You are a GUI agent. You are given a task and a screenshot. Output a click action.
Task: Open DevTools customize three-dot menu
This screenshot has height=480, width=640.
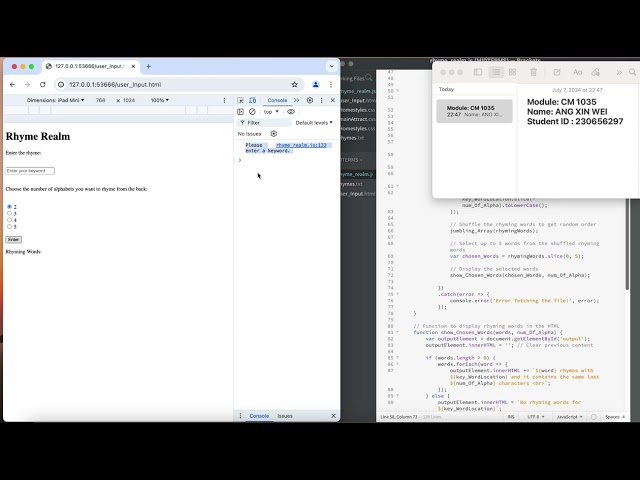[321, 100]
